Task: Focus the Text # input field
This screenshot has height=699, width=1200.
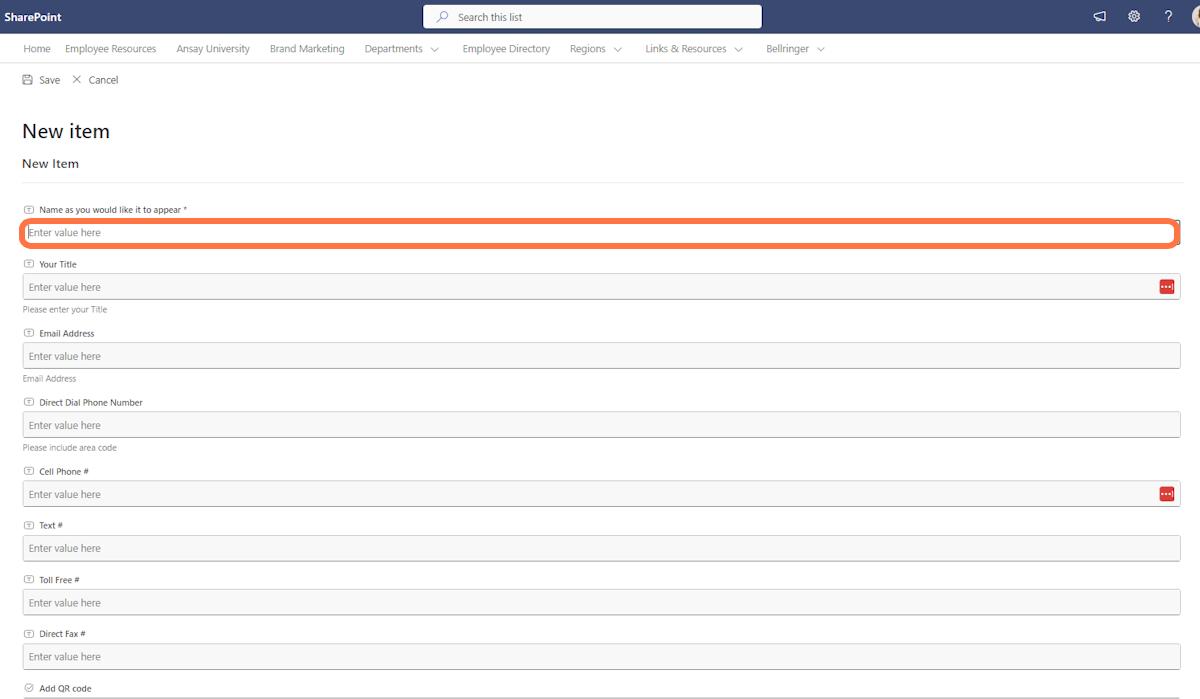Action: coord(601,548)
